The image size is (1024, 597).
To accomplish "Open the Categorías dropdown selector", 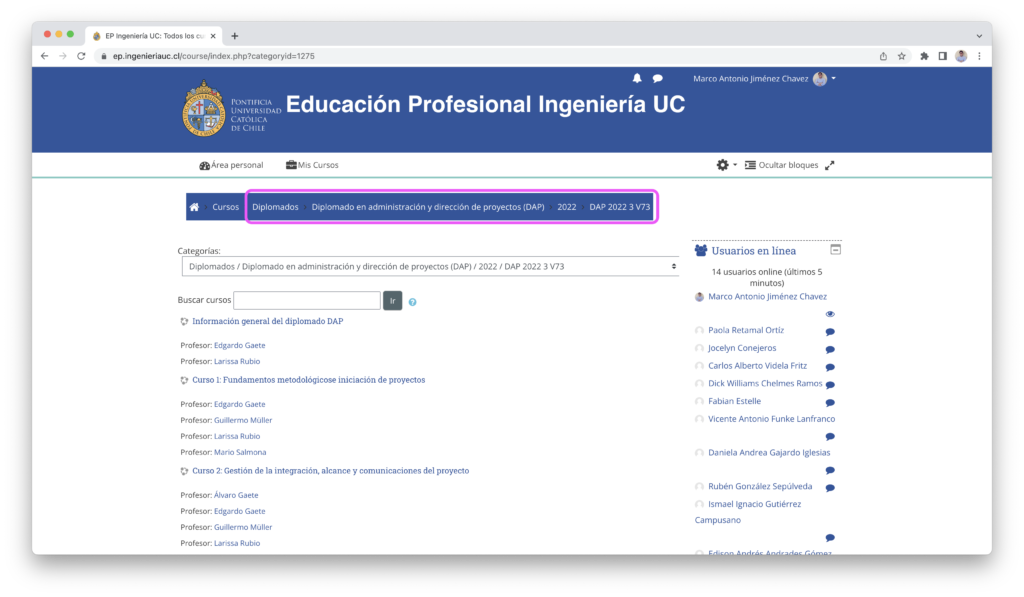I will [430, 266].
